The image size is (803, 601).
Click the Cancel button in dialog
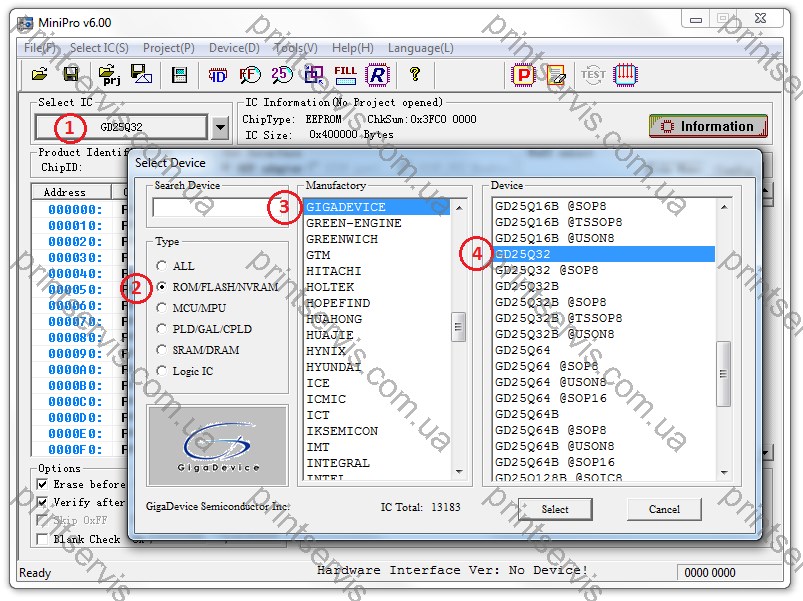[x=664, y=509]
